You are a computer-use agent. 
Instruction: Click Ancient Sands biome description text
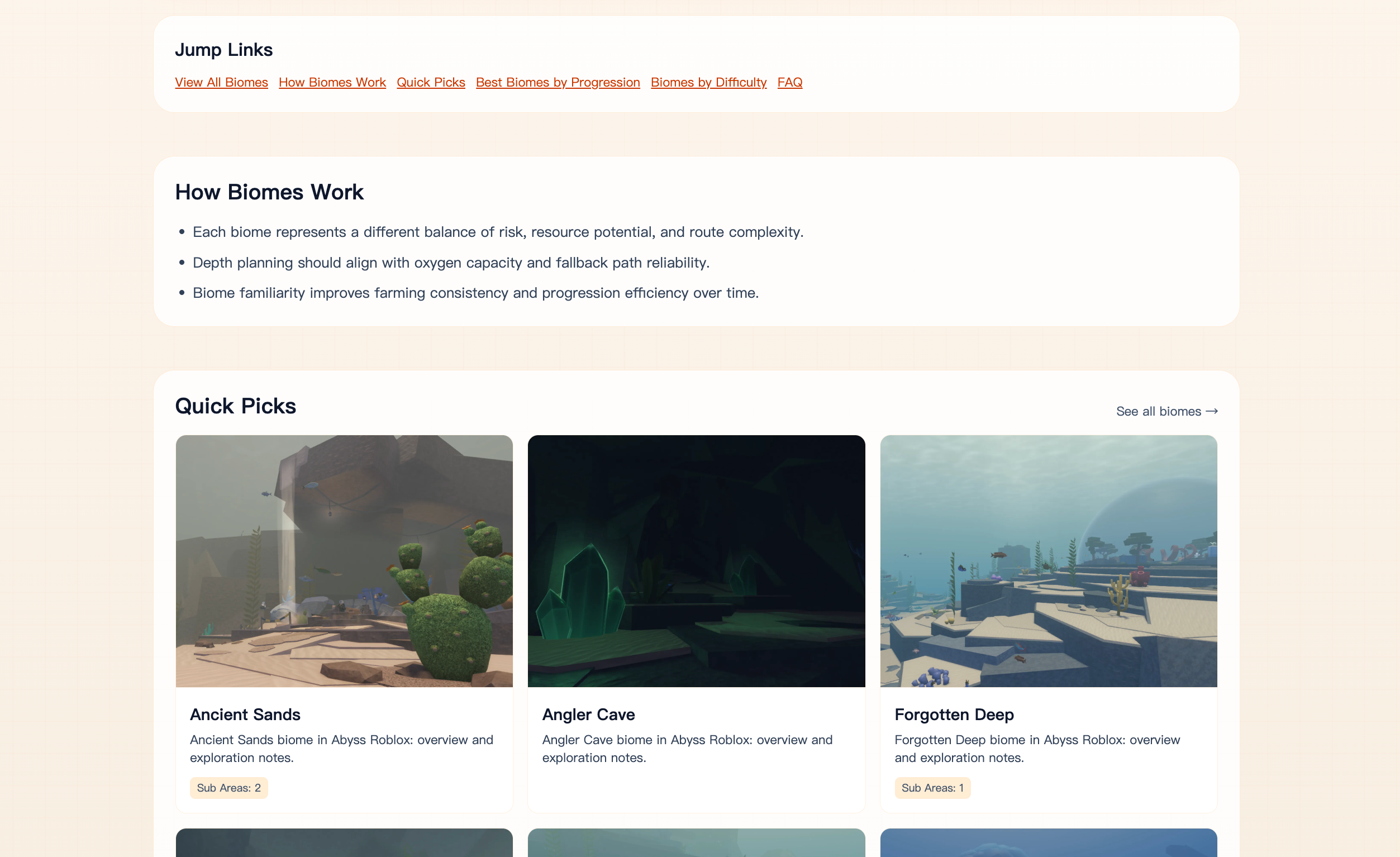coord(341,748)
